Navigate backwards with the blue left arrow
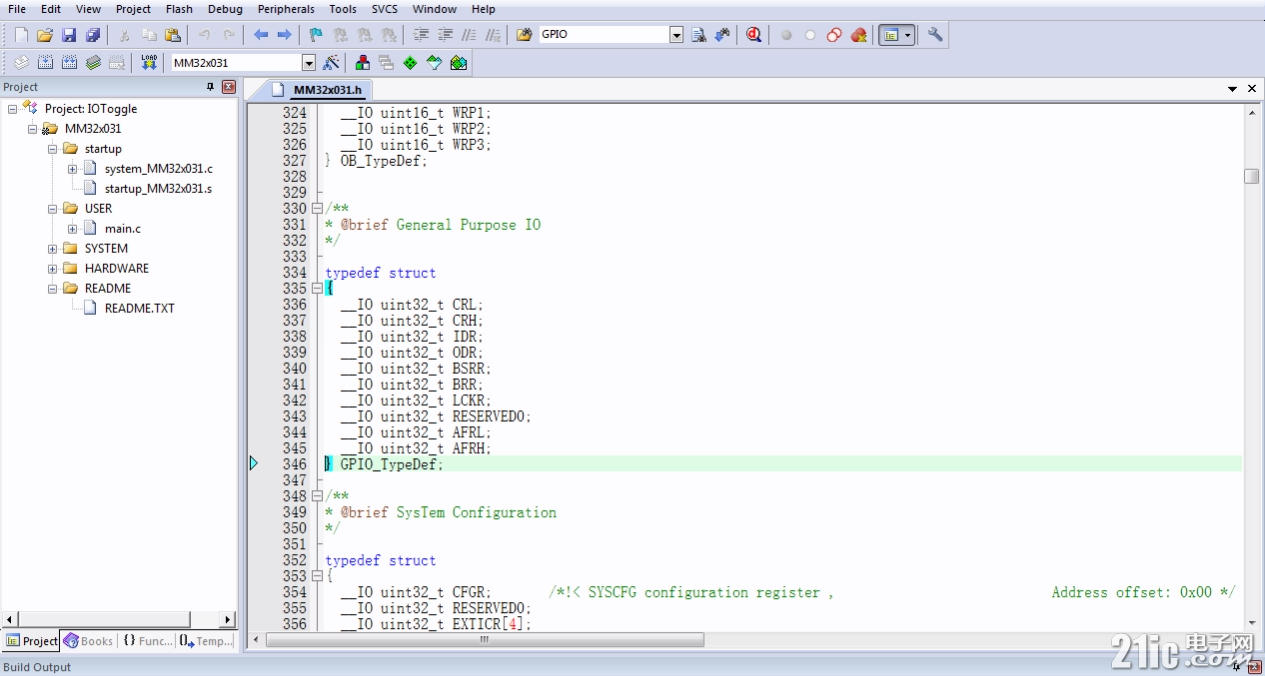 point(261,35)
